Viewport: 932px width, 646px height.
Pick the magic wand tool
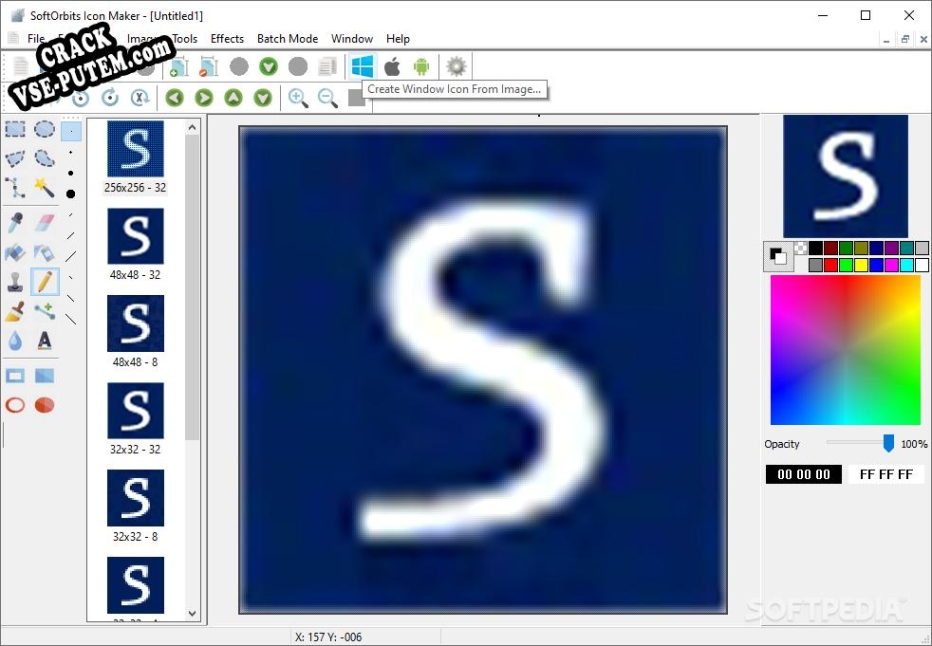45,188
